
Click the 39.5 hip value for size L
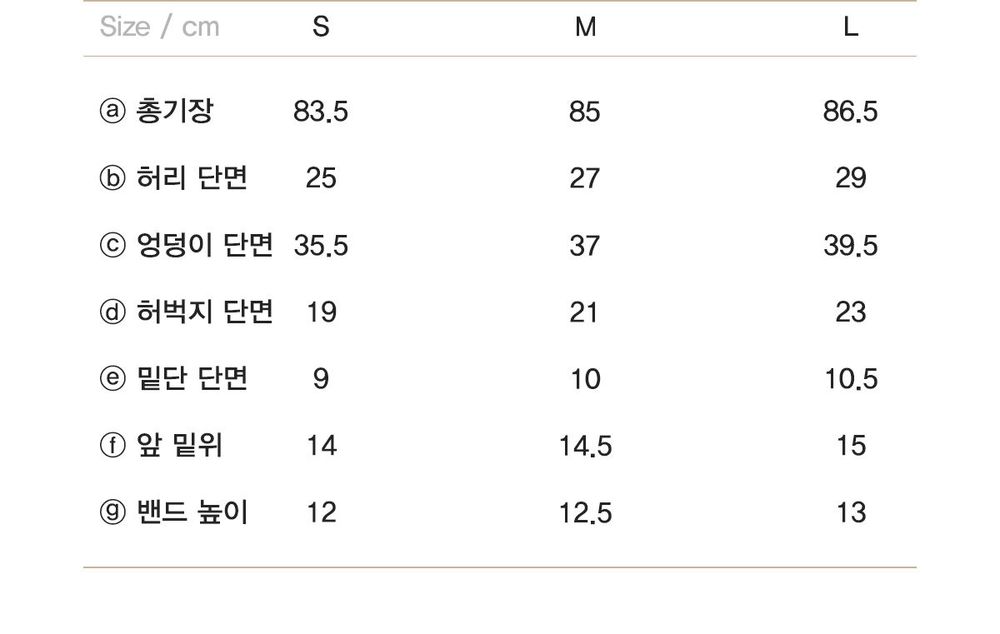click(x=851, y=246)
